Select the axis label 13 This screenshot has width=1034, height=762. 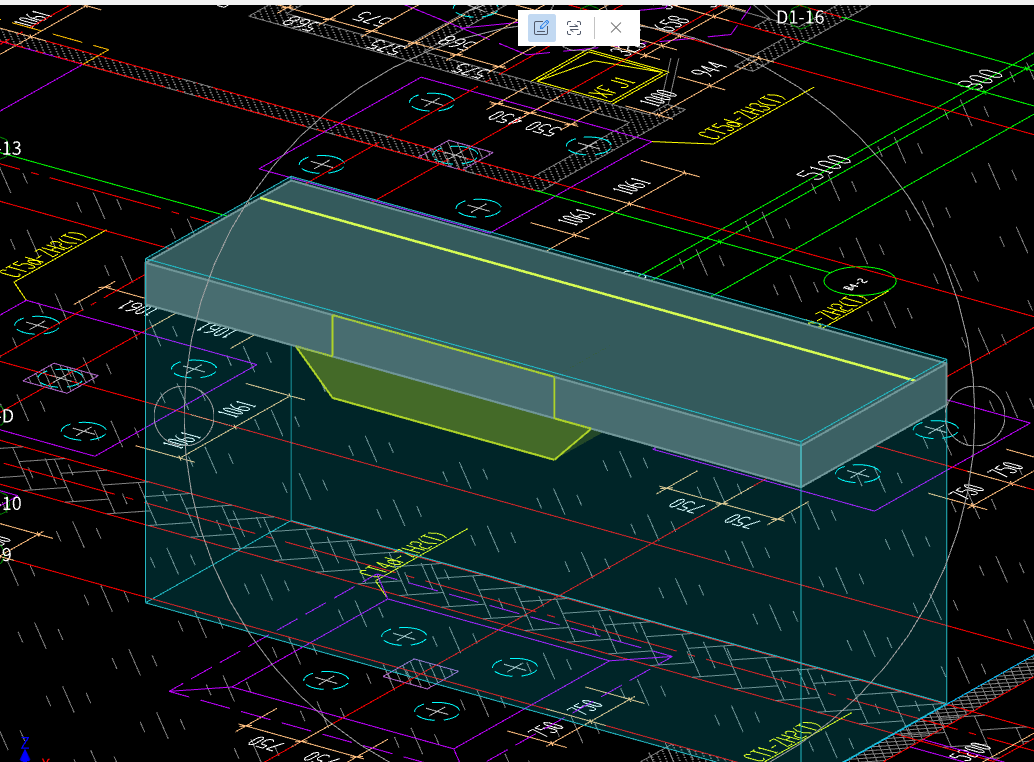[12, 148]
